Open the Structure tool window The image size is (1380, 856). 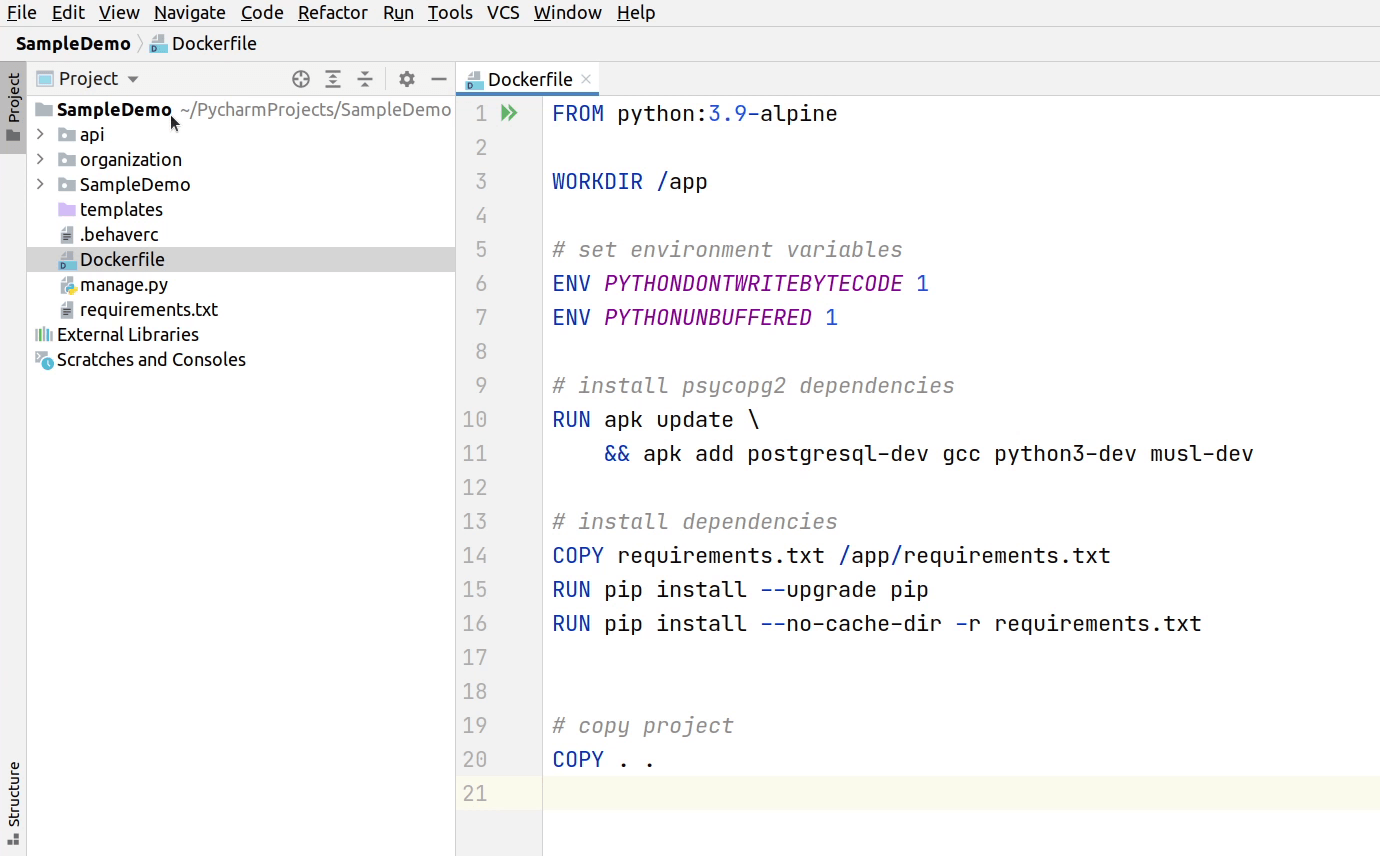pos(13,800)
